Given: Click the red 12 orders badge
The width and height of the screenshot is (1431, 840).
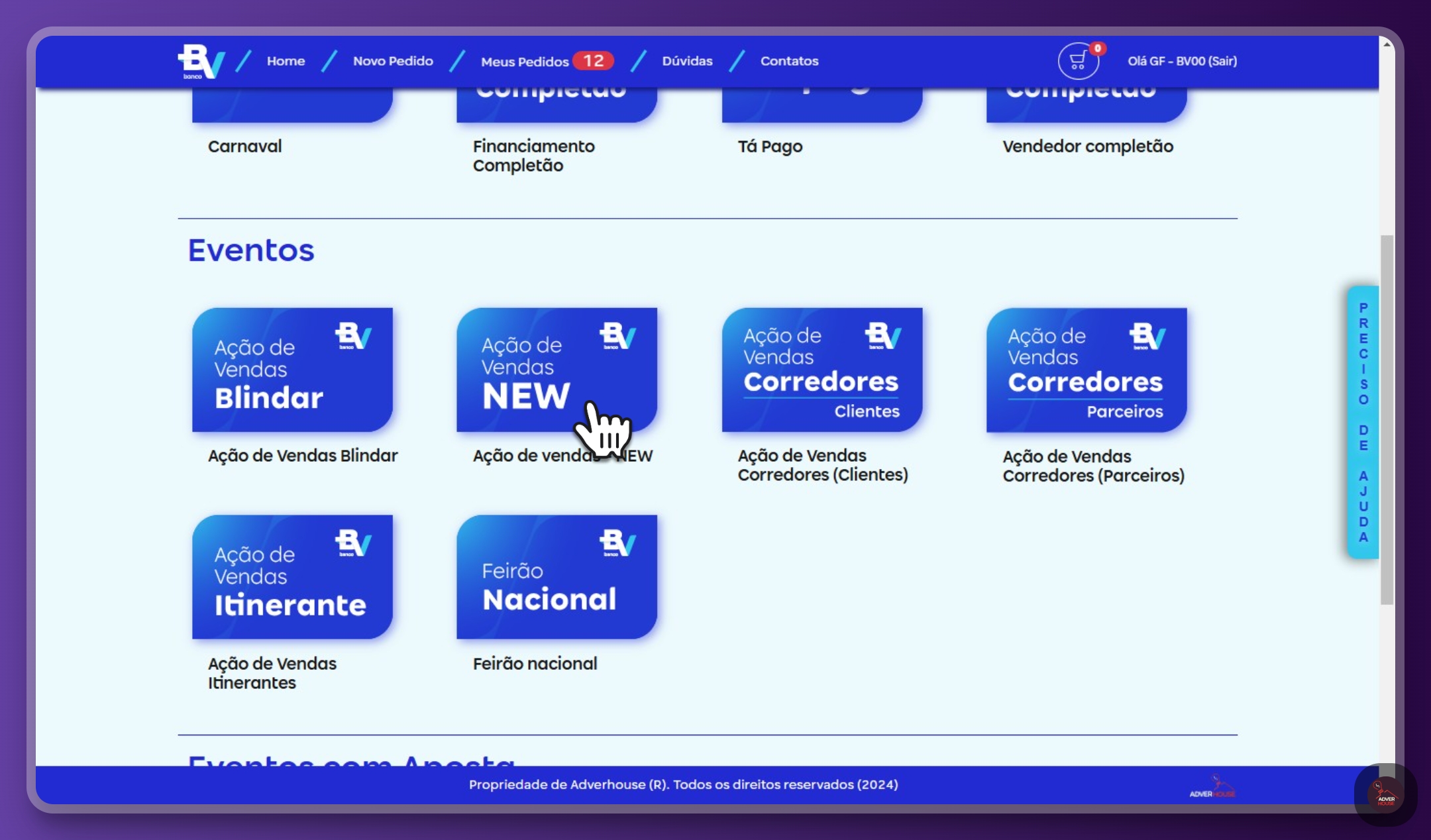Looking at the screenshot, I should (593, 61).
